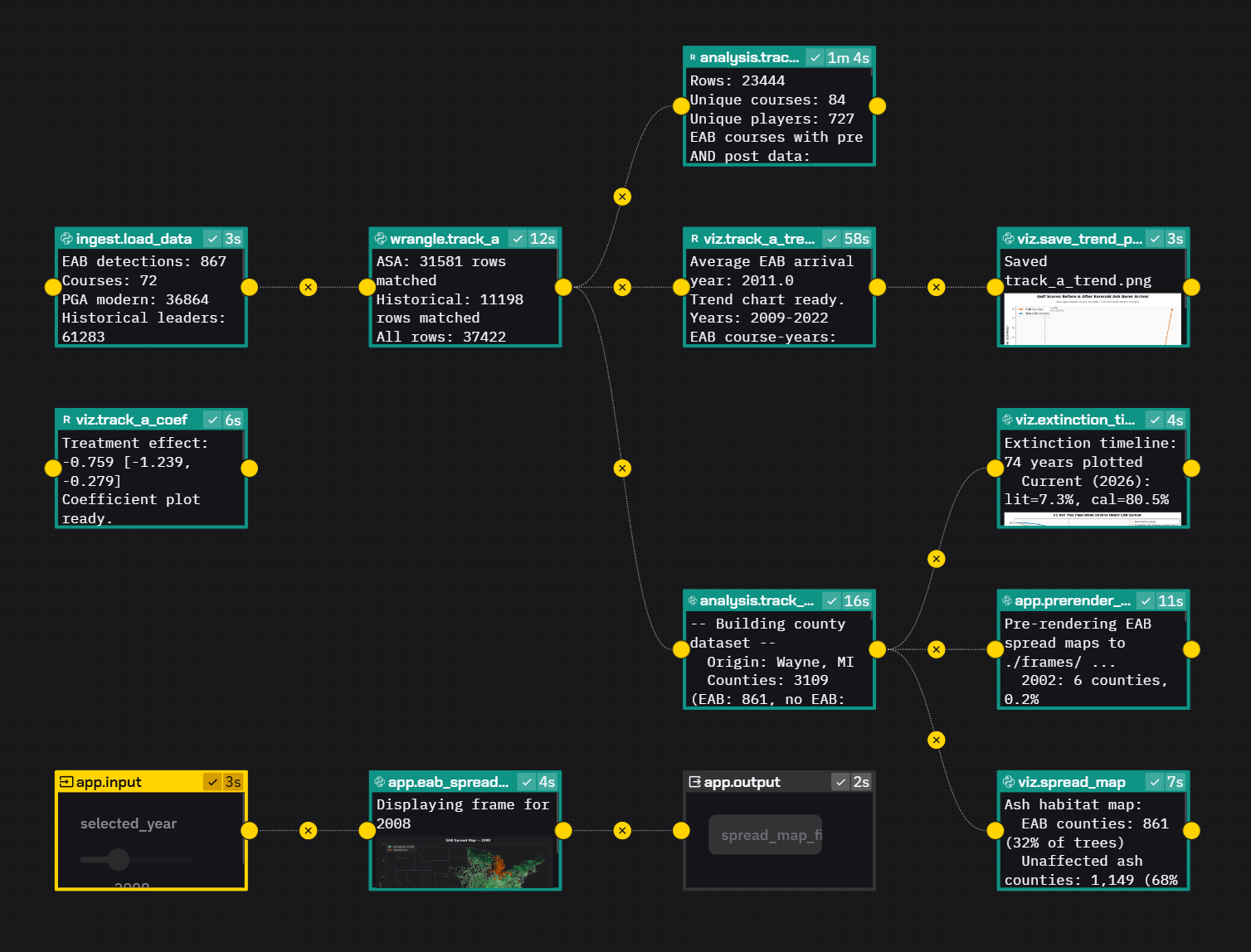Click the output port of the 1m 4s analysis node
Screen dimensions: 1251x952
pyautogui.click(x=878, y=106)
